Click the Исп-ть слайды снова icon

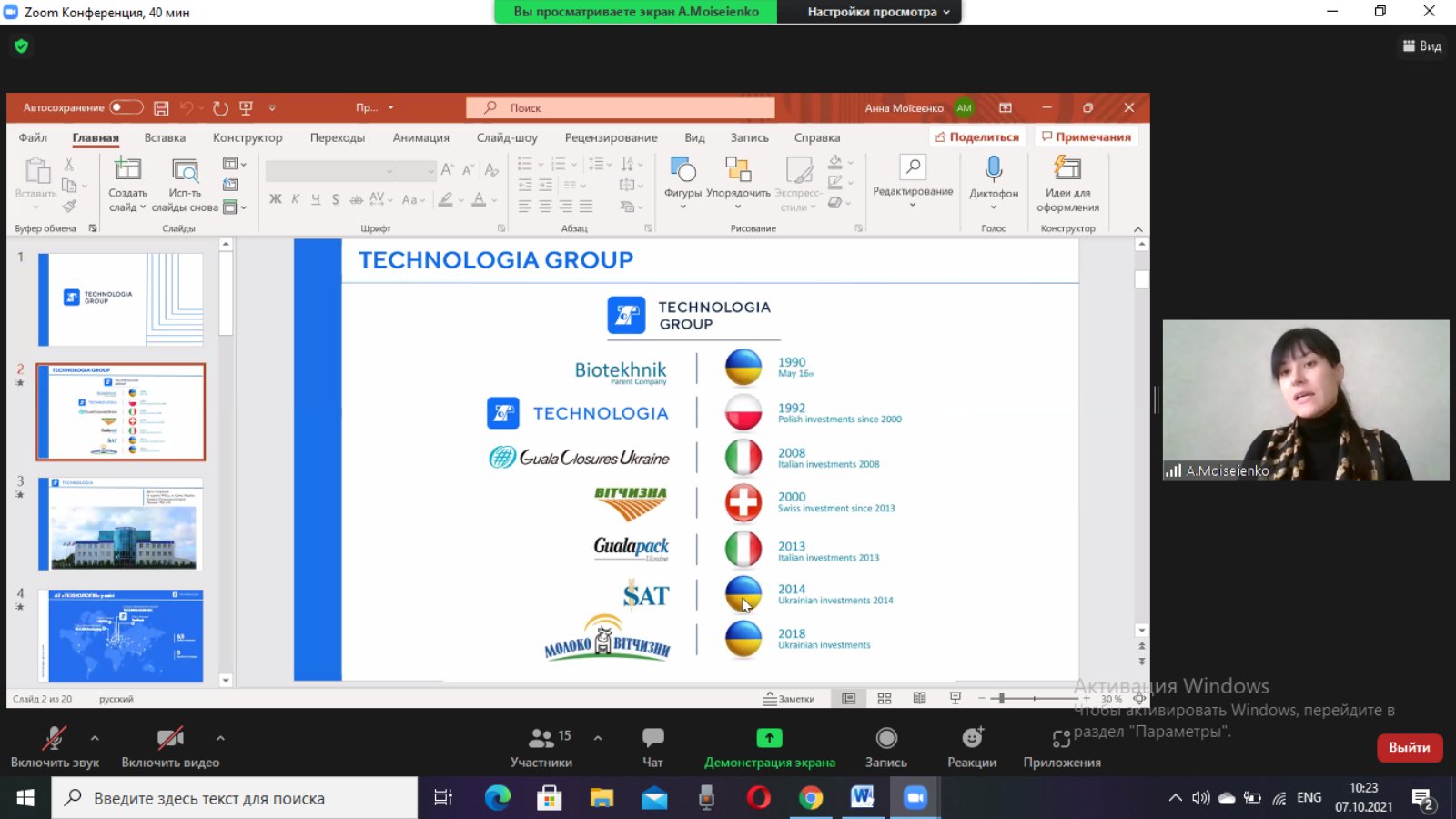click(x=185, y=169)
